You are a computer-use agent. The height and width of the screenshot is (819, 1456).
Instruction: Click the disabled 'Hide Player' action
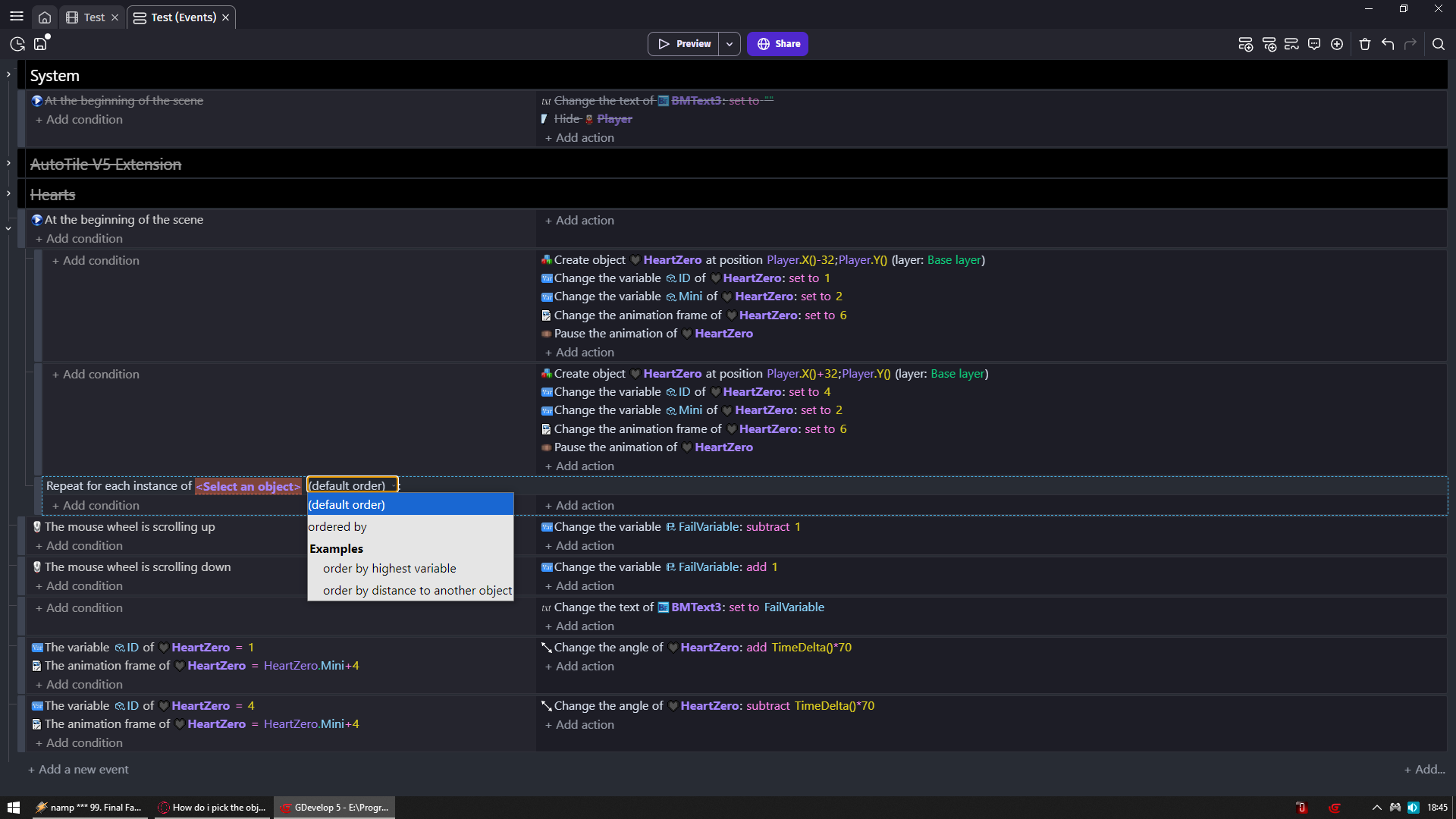[x=586, y=119]
